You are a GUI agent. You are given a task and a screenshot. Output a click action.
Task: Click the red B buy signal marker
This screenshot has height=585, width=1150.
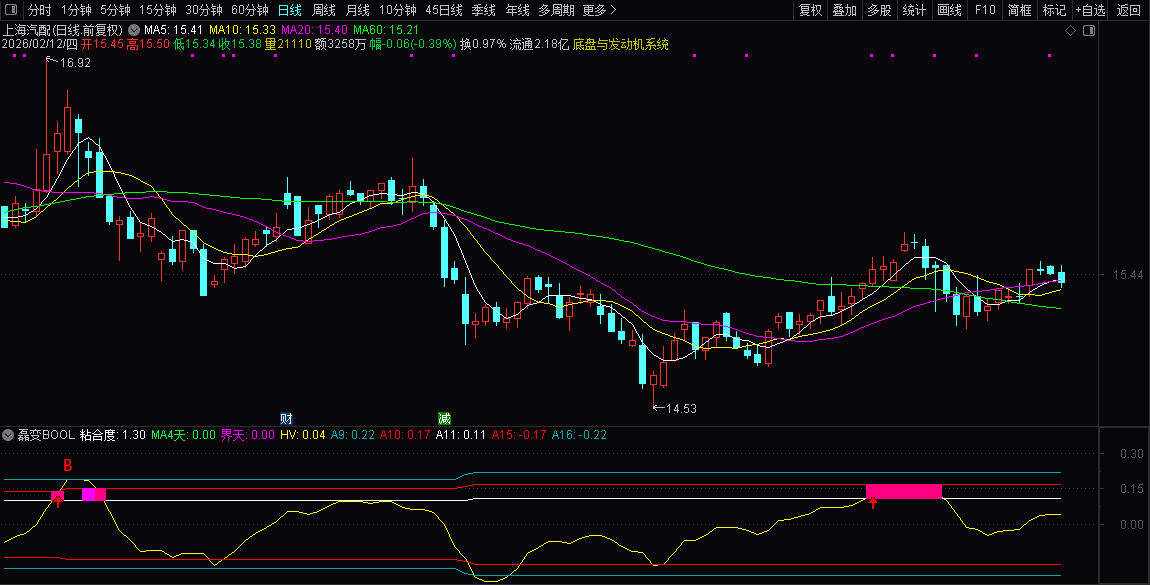coord(68,465)
